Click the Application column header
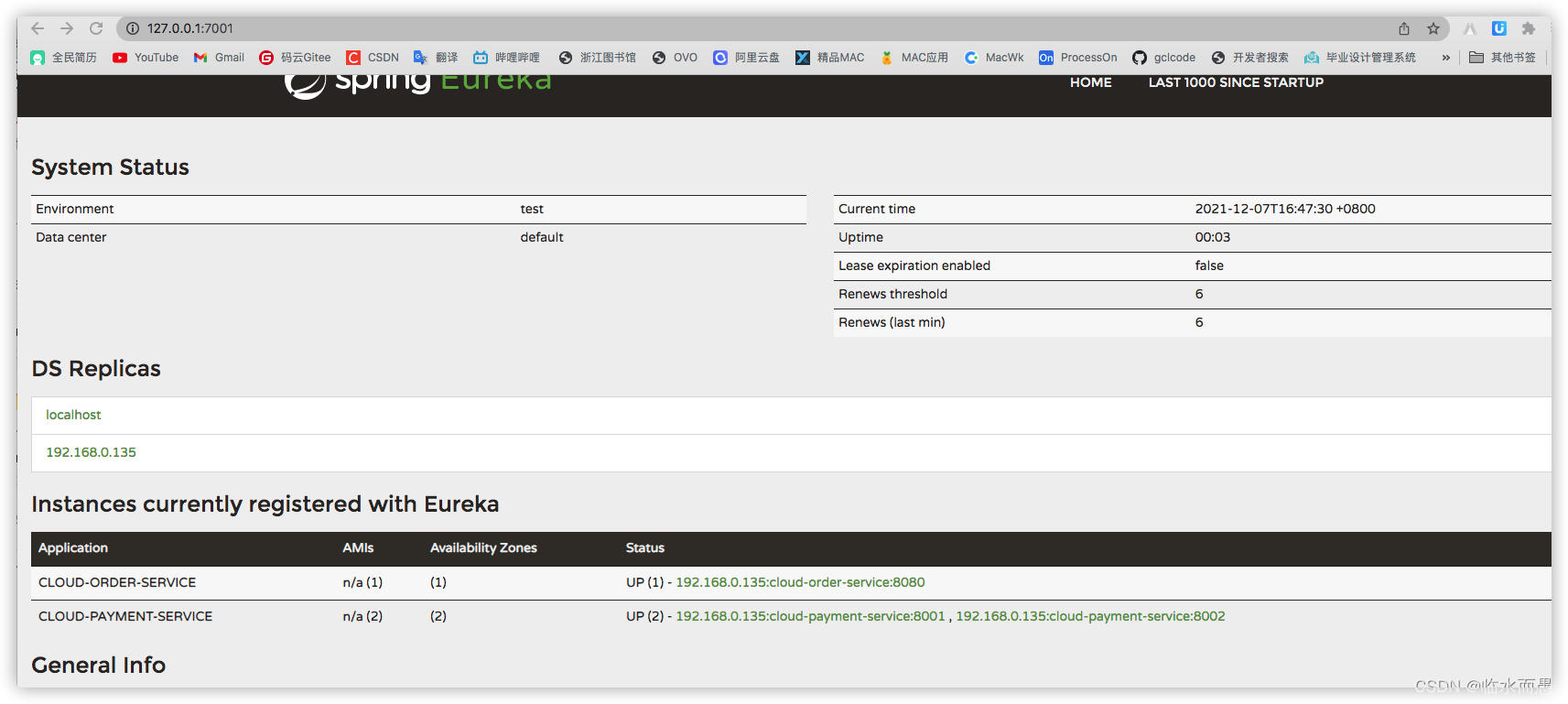This screenshot has height=704, width=1568. [73, 547]
